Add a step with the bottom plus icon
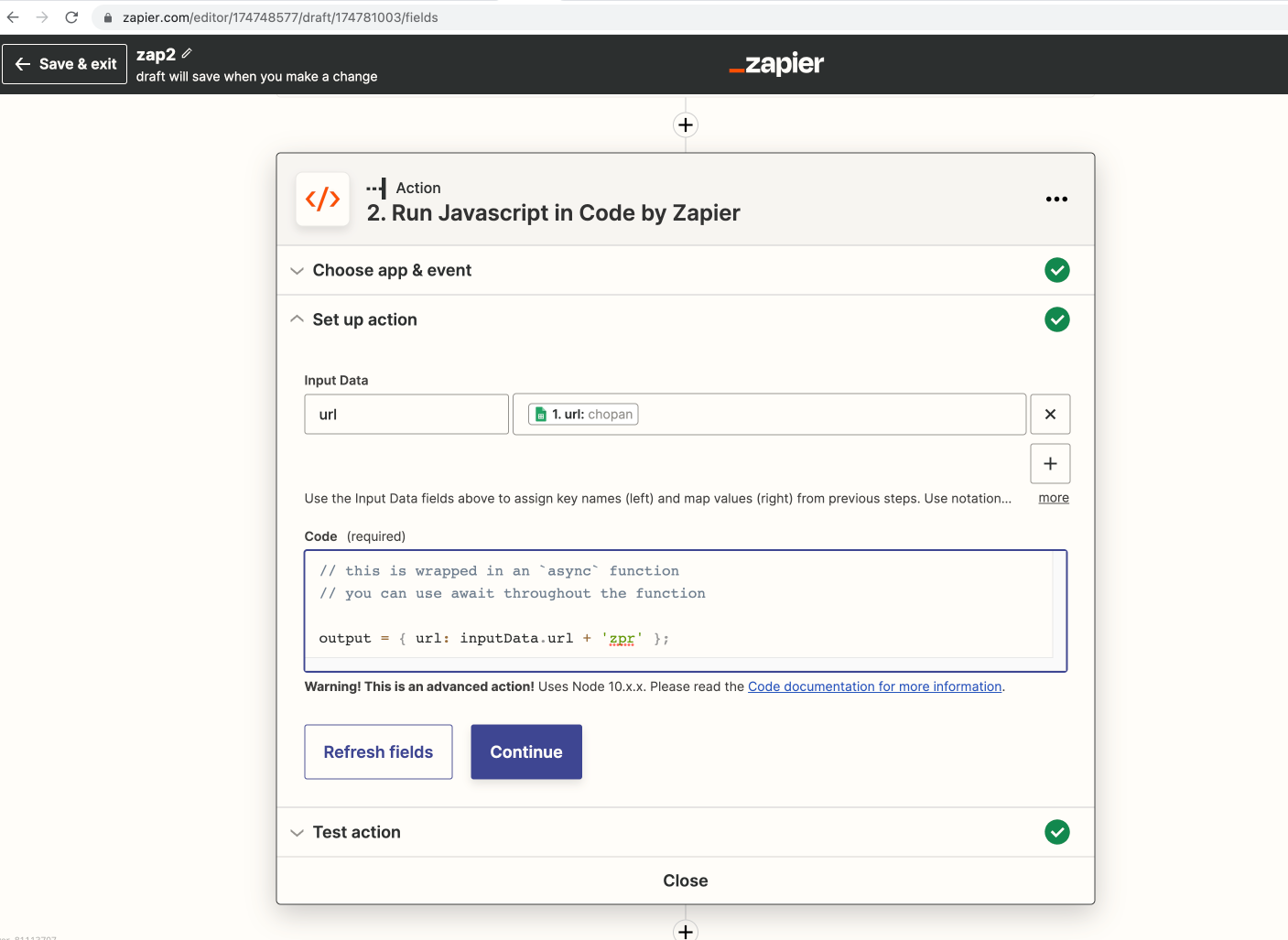 pos(686,930)
